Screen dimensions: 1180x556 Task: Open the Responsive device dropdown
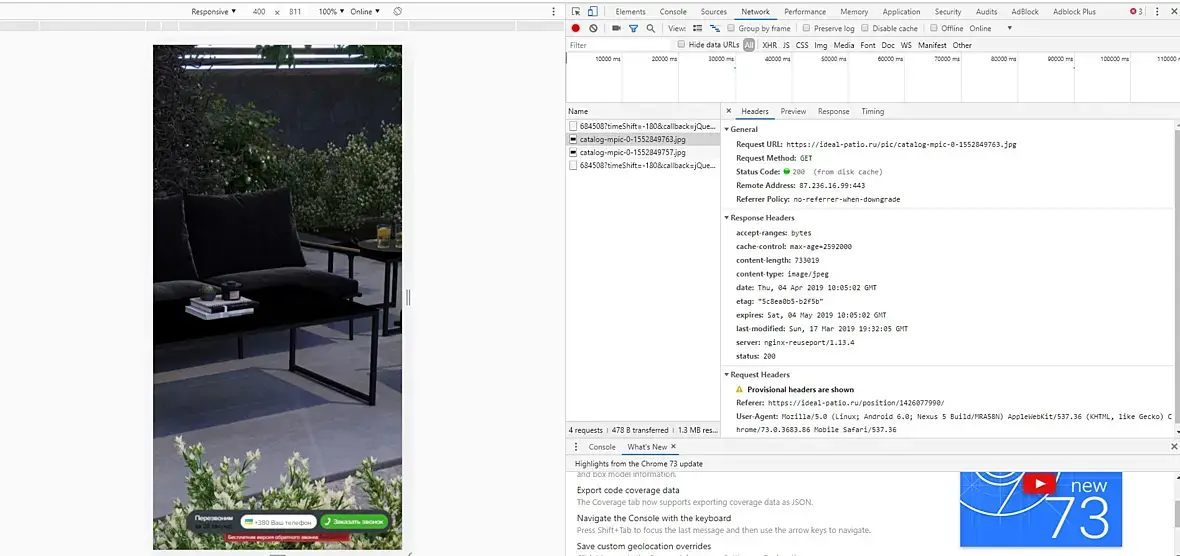point(213,11)
